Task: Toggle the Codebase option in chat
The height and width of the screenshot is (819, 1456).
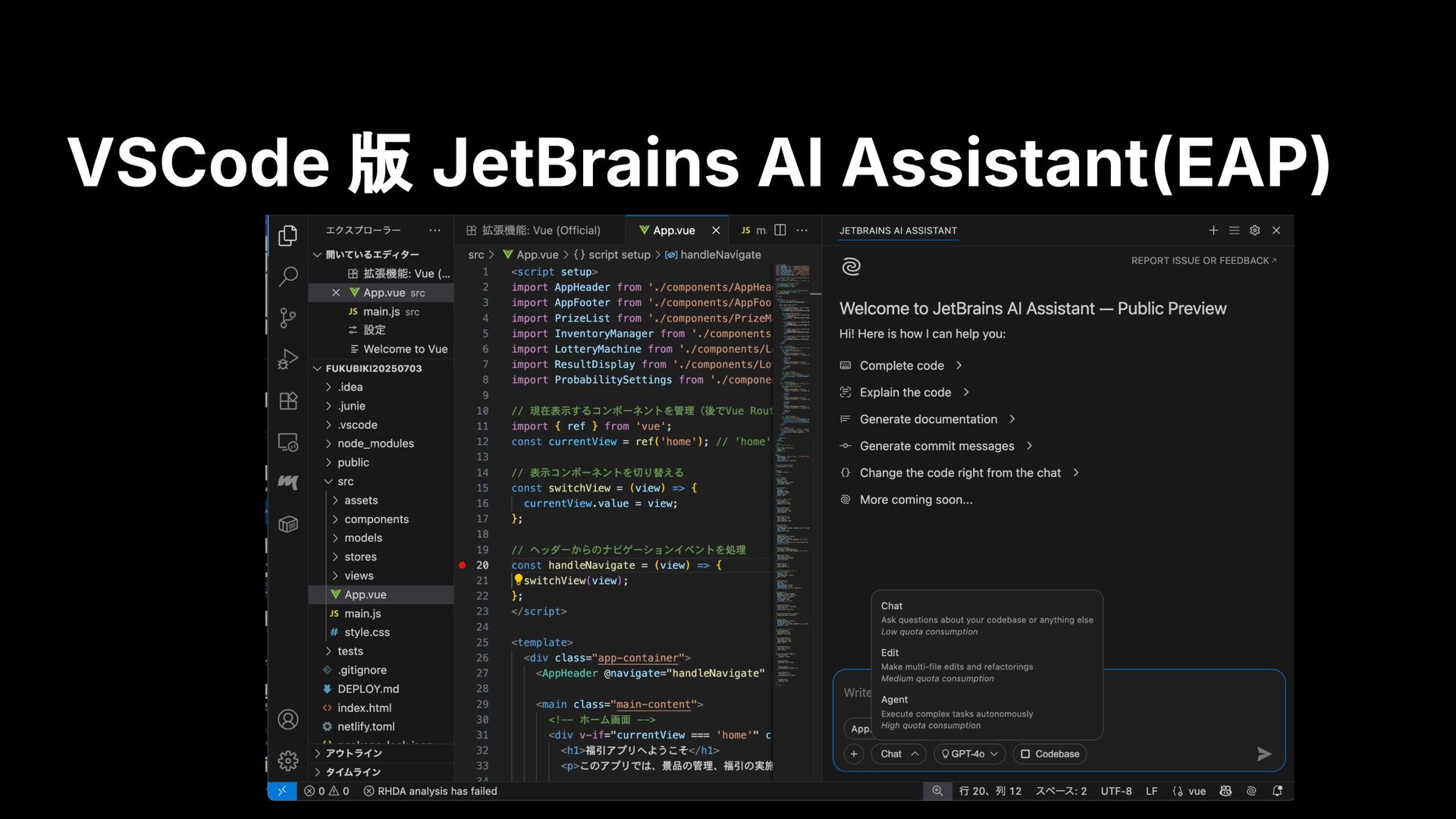Action: tap(1050, 754)
